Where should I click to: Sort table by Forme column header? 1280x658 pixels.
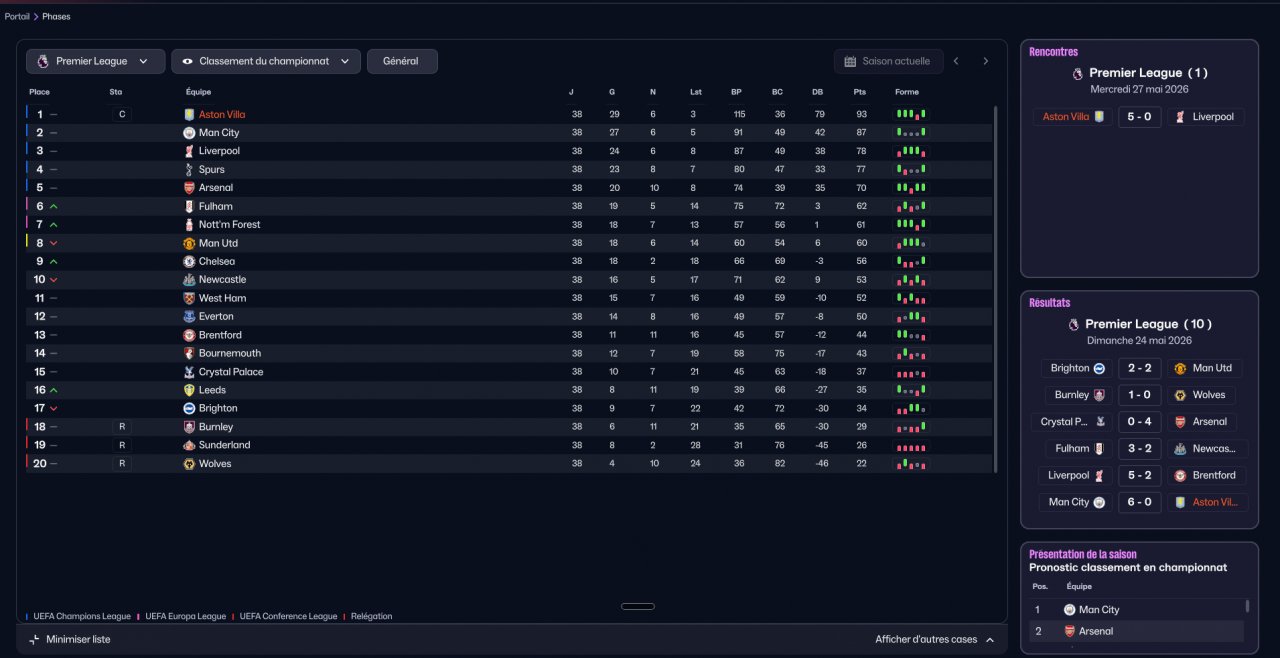(907, 92)
